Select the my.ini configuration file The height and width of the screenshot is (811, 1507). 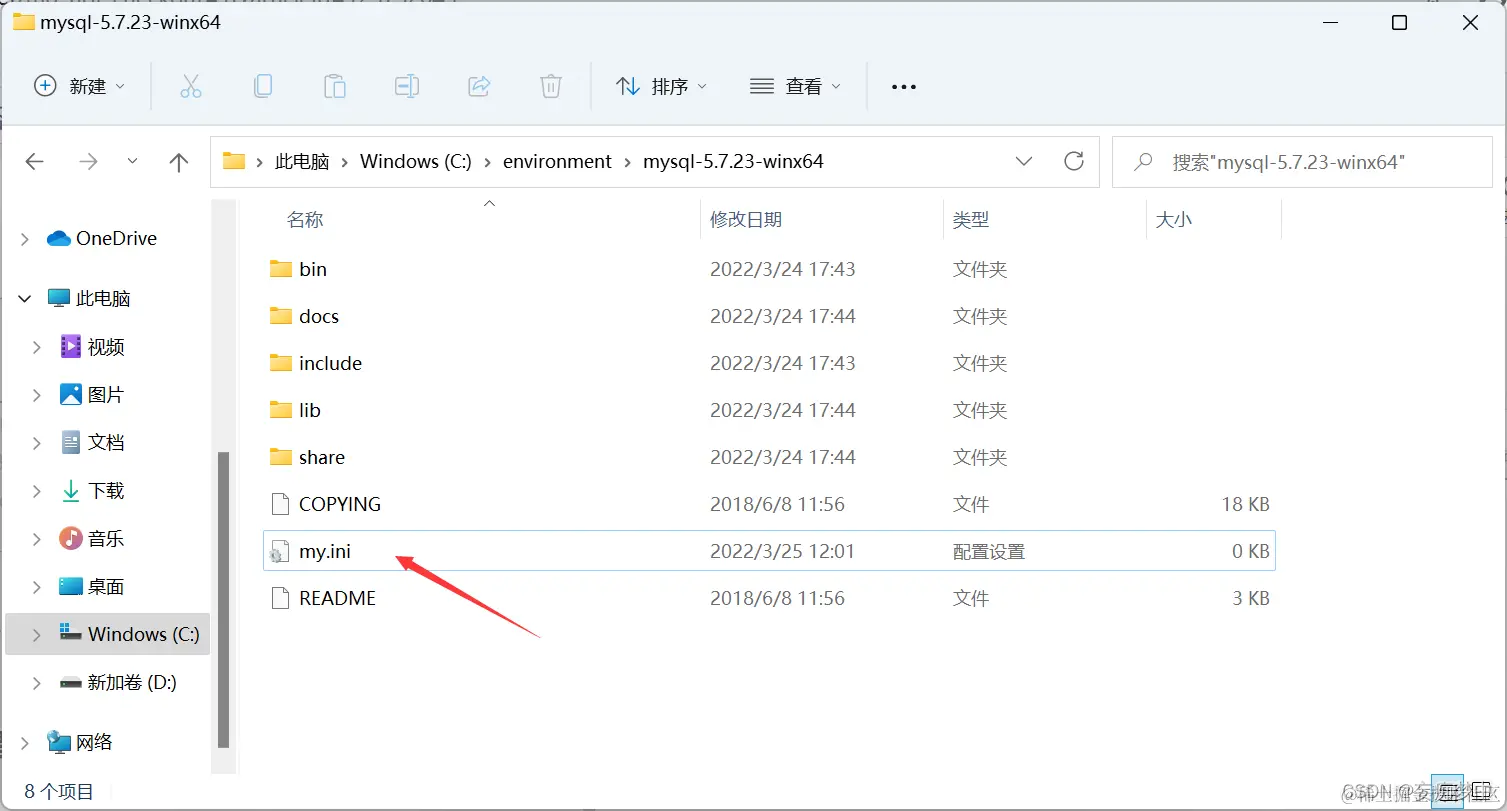(768, 551)
